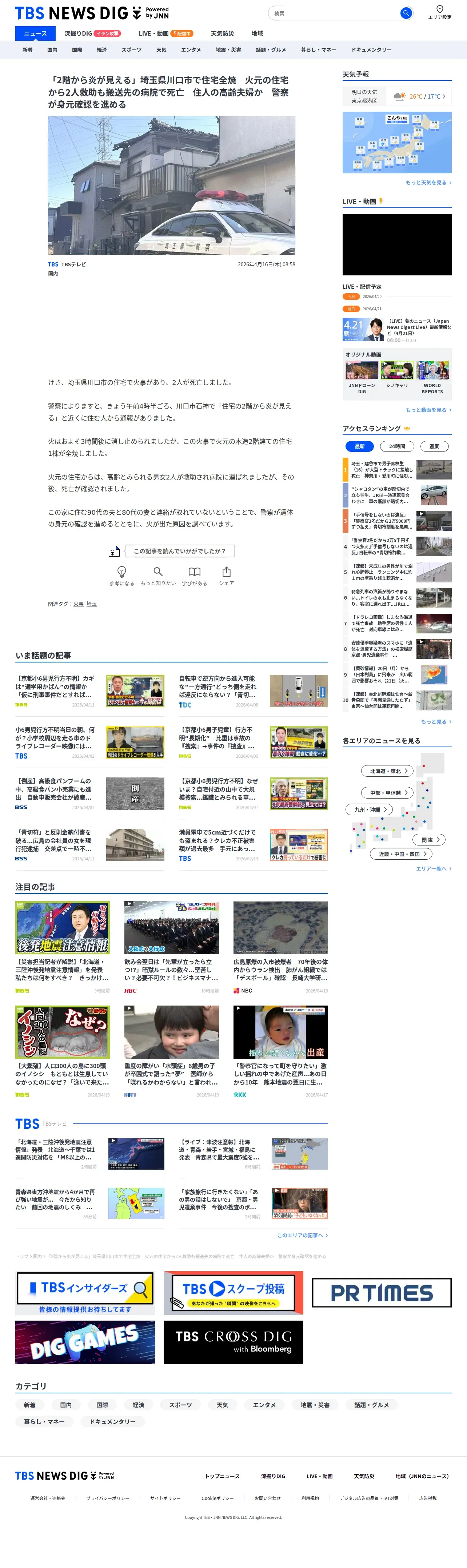Select the ニュース main tab

point(35,33)
